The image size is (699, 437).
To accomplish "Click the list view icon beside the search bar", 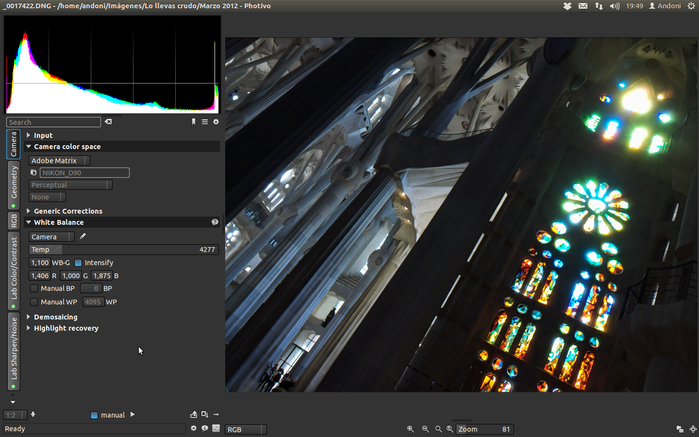I will tap(205, 122).
